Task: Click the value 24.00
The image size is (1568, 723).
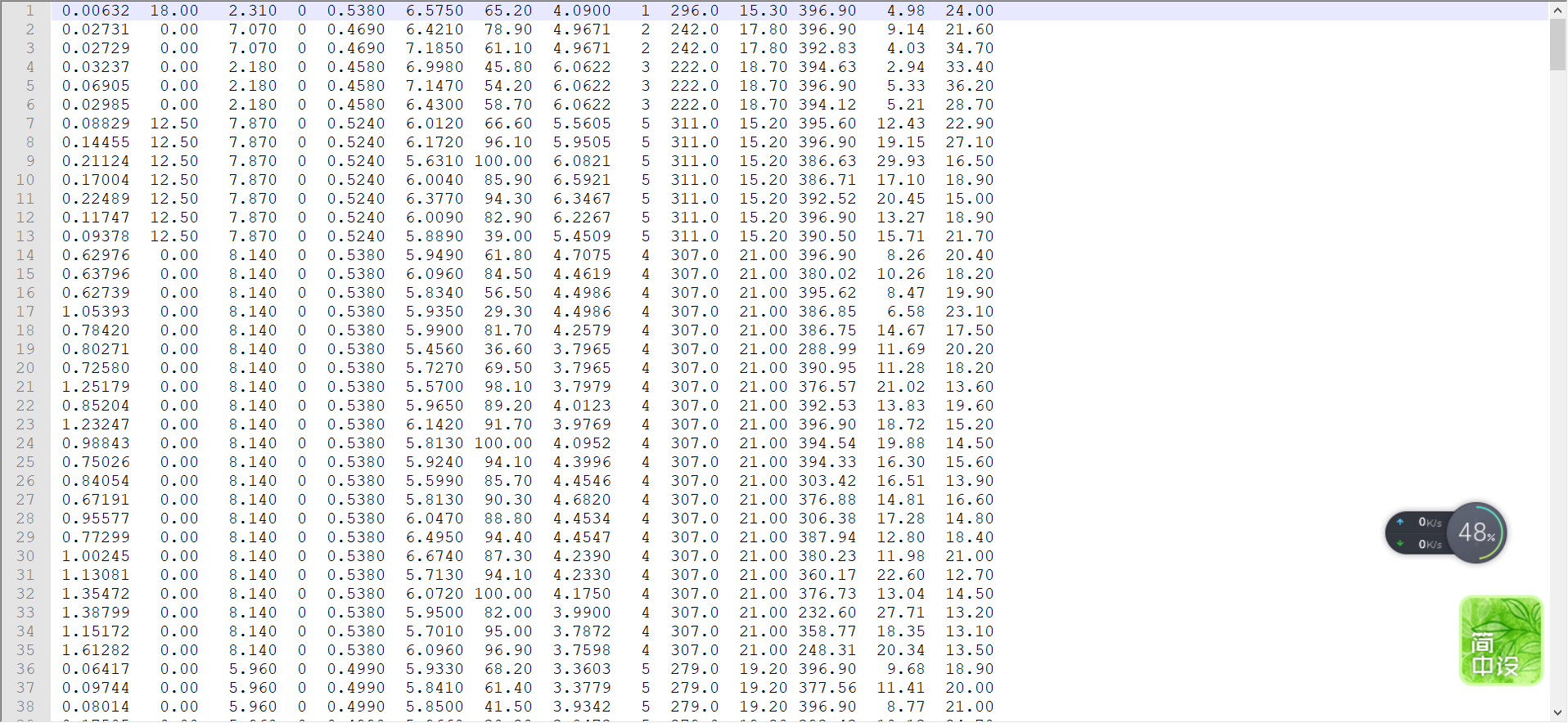Action: pyautogui.click(x=970, y=11)
